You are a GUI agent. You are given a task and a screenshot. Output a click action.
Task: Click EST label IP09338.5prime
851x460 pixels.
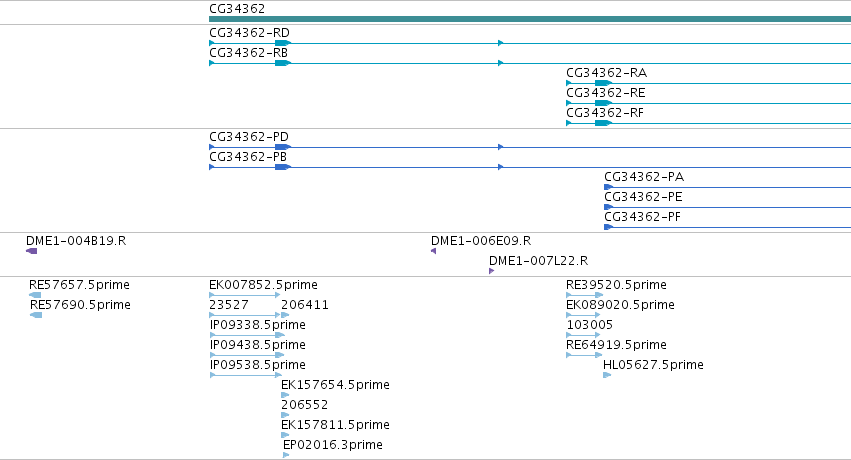(258, 325)
